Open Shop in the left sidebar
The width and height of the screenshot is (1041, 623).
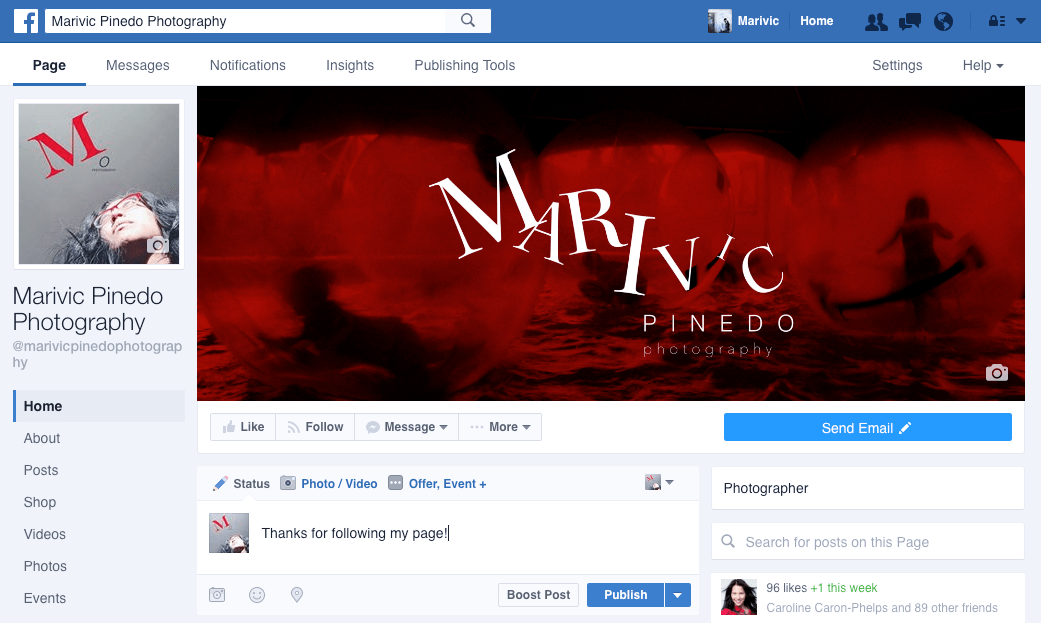[40, 502]
